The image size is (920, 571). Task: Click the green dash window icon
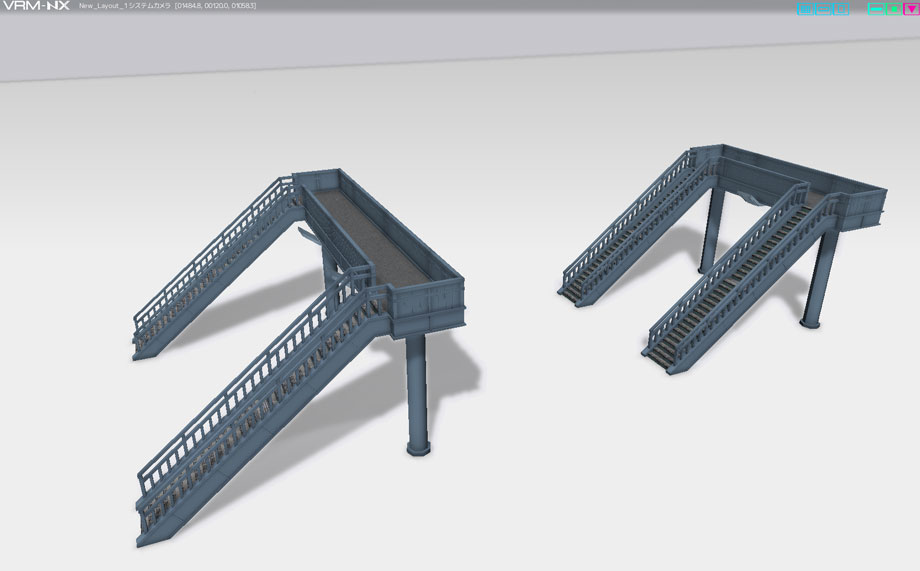tap(875, 9)
